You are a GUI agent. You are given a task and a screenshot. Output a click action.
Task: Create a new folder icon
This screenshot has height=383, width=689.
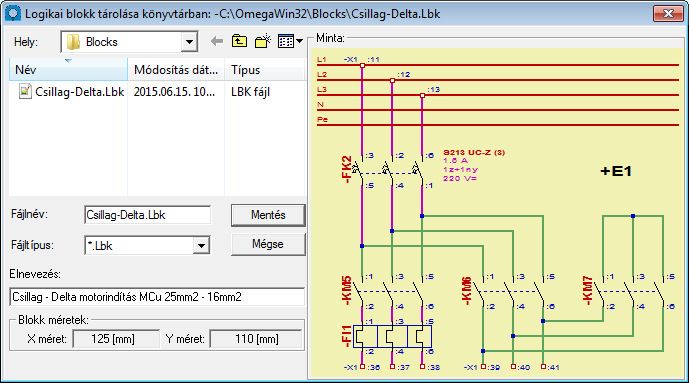click(x=263, y=41)
